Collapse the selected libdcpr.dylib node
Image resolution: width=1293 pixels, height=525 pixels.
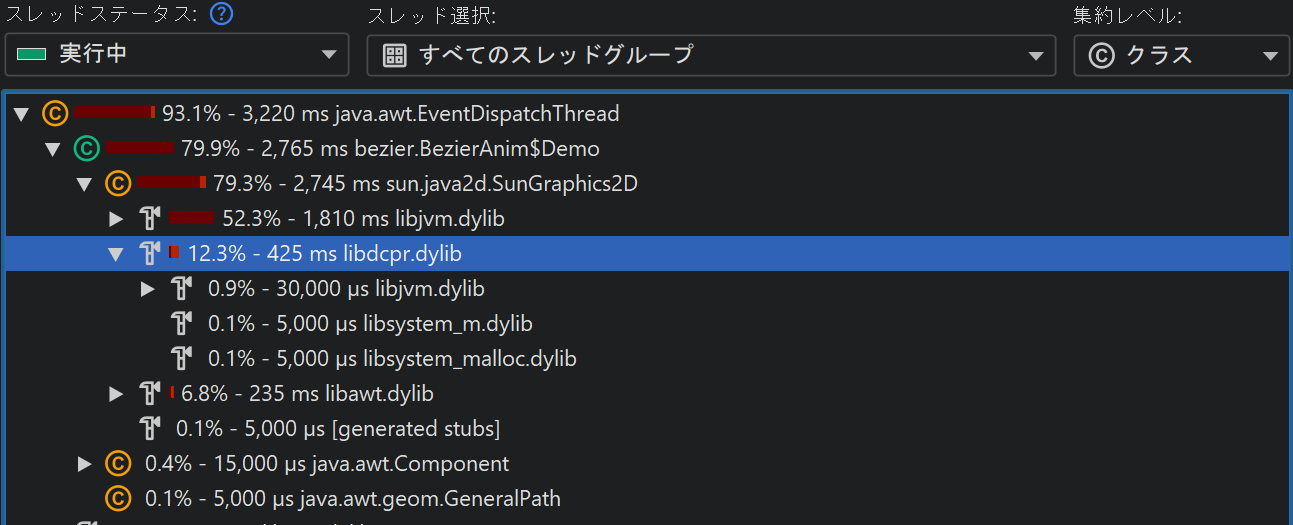(117, 254)
